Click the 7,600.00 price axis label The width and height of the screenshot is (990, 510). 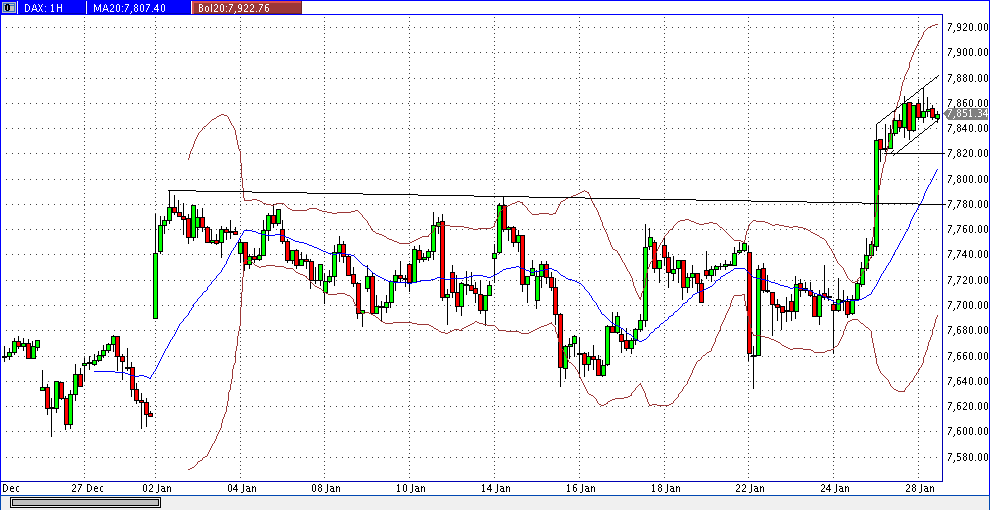pos(967,432)
